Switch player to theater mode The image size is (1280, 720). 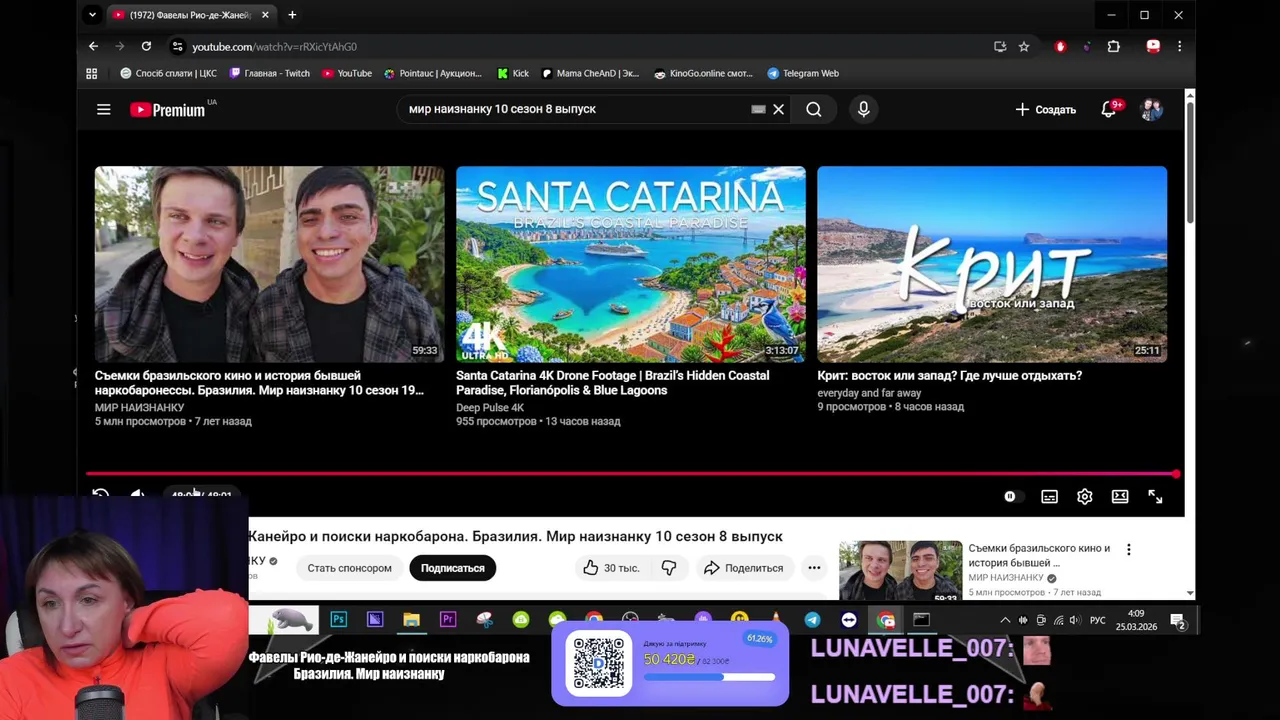click(x=1120, y=496)
